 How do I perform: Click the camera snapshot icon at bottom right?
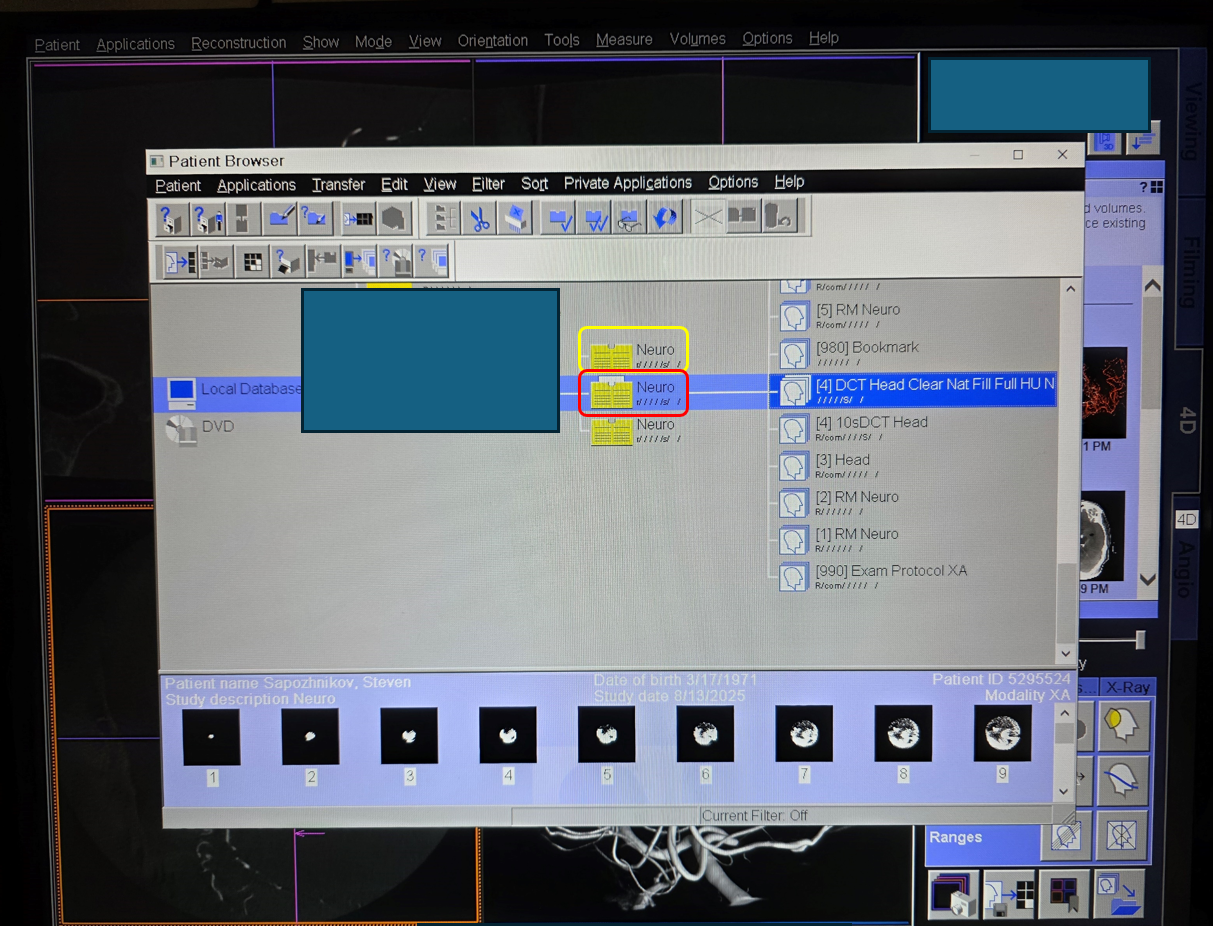951,894
